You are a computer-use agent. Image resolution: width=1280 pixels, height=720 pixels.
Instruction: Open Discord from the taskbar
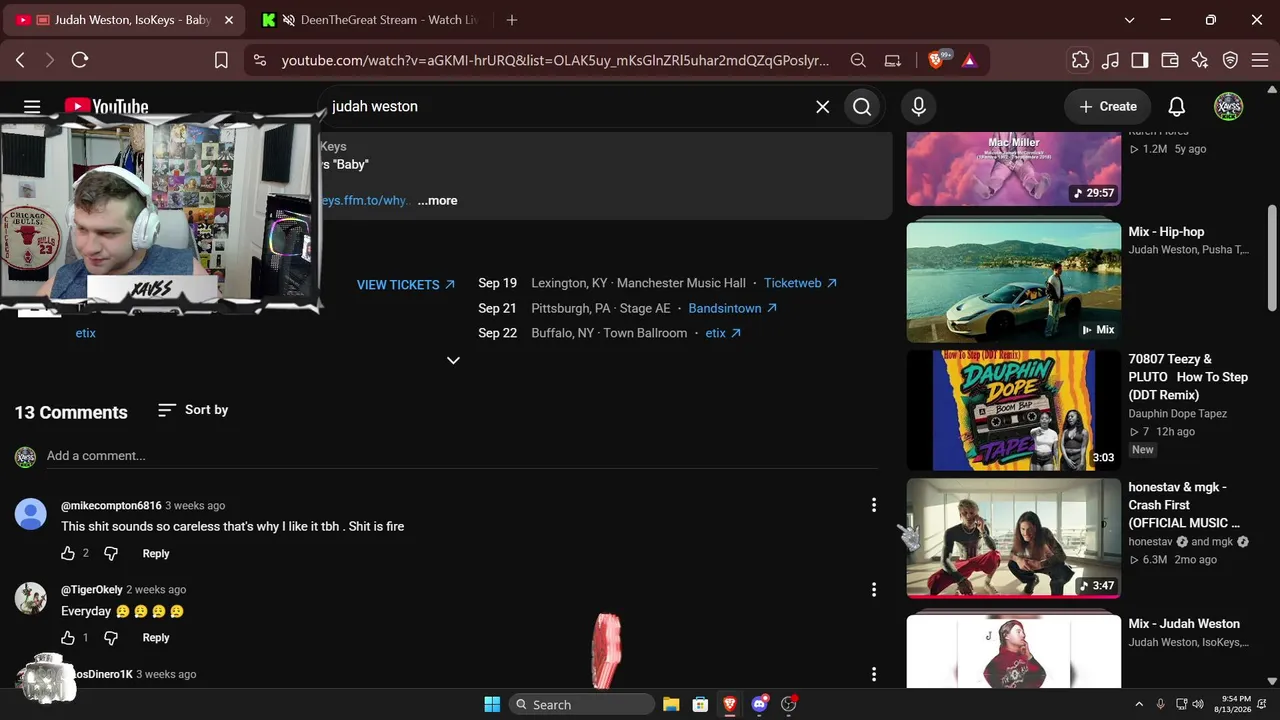click(x=760, y=704)
